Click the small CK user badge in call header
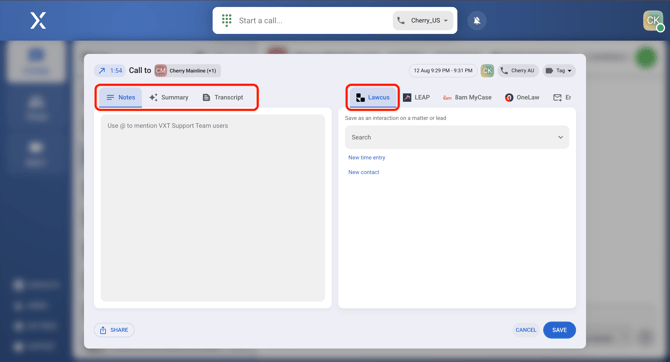Viewport: 670px width, 362px height. 487,71
